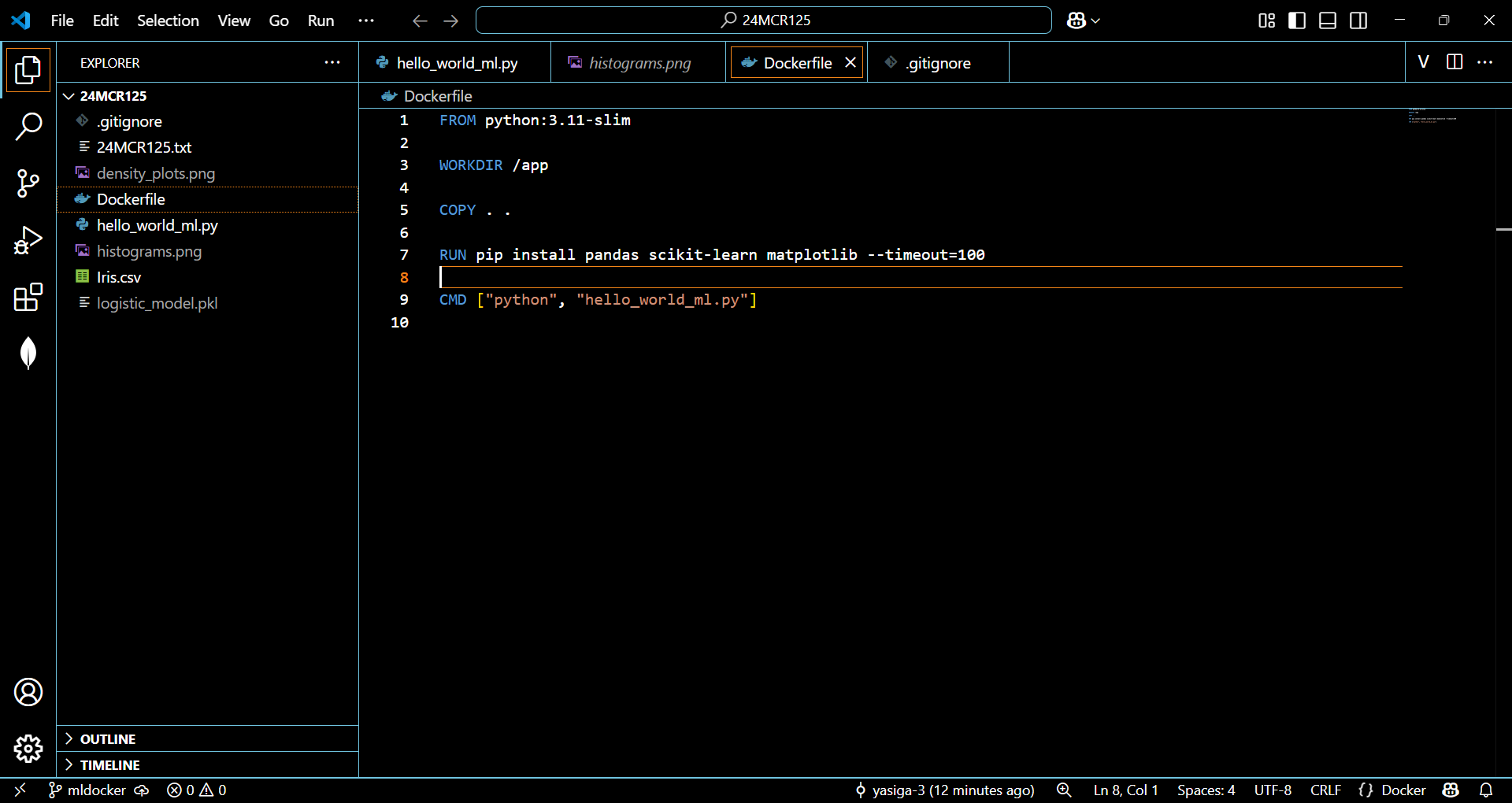Open the Go menu
Viewport: 1512px width, 803px height.
(279, 20)
